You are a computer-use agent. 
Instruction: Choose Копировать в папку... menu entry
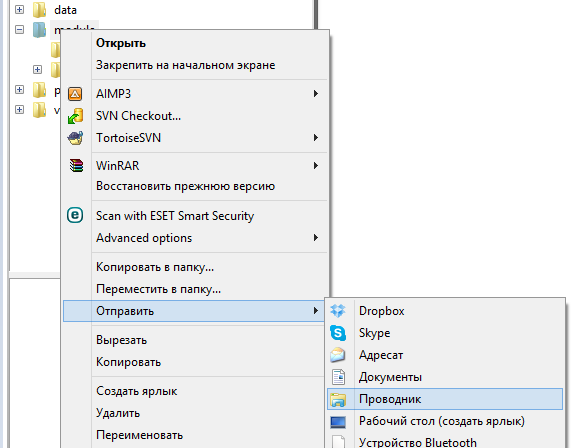155,267
